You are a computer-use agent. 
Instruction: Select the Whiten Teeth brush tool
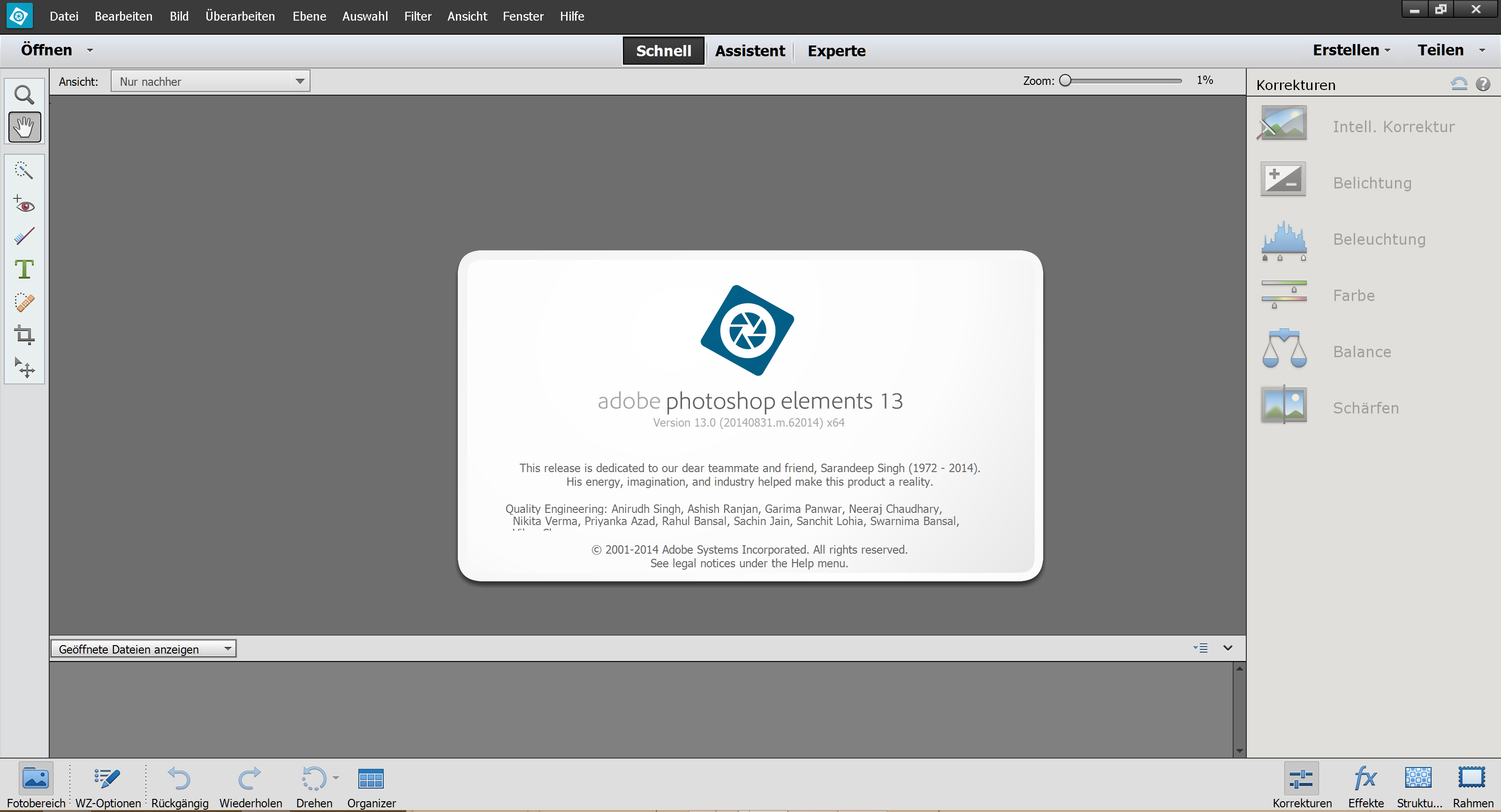click(x=24, y=236)
